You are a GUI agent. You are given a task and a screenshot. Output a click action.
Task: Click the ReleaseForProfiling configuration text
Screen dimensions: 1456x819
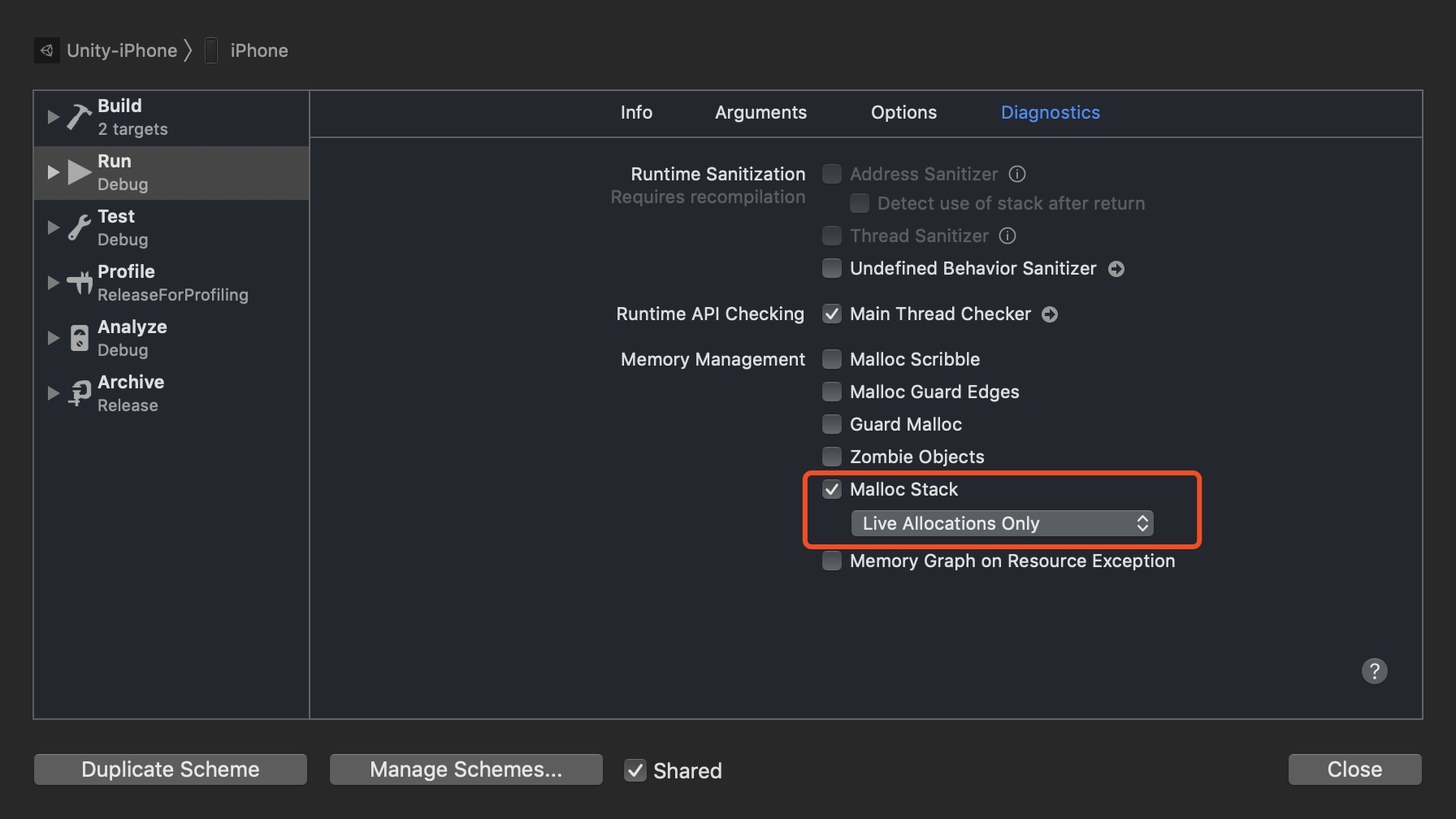point(173,295)
